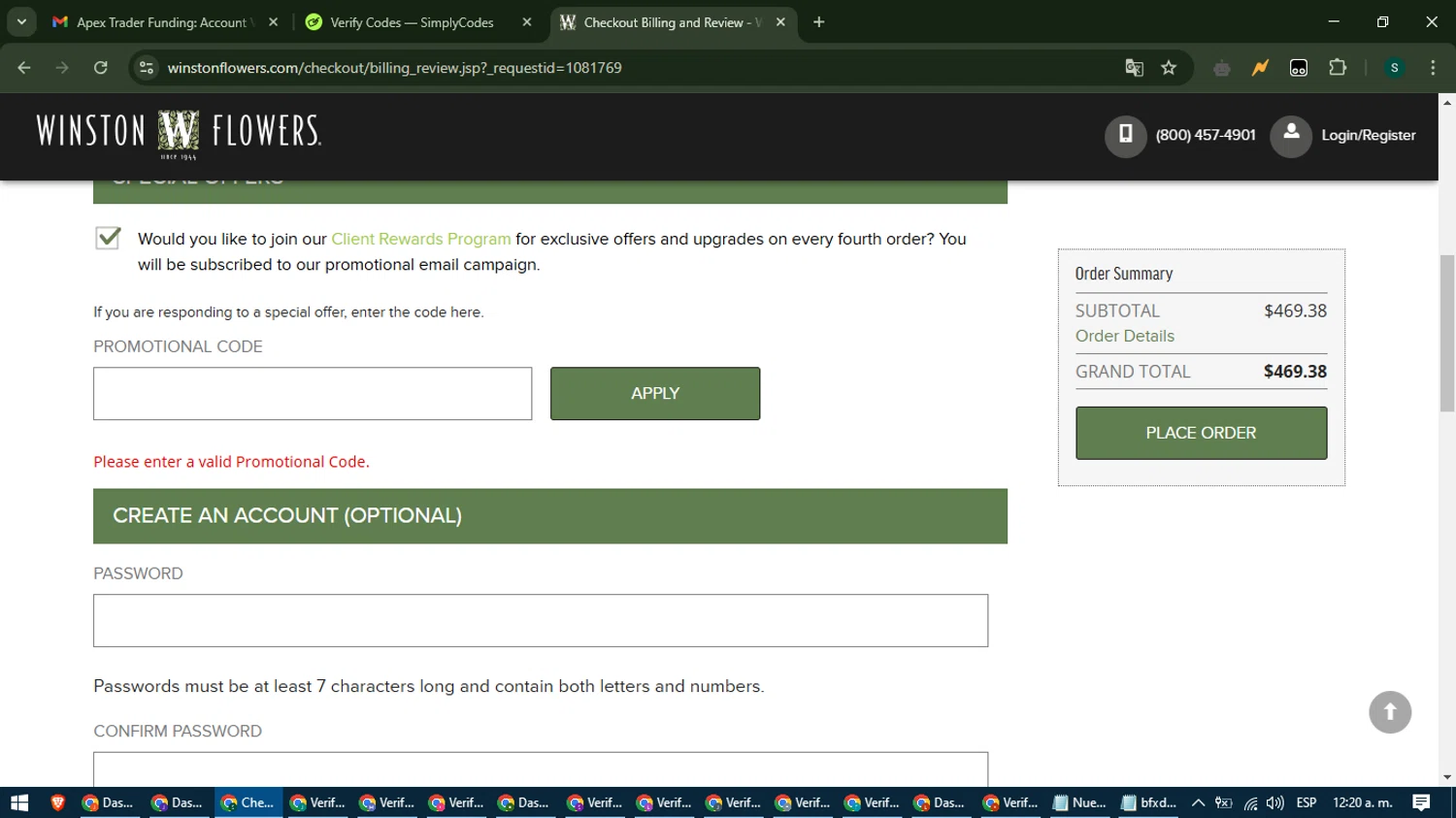Viewport: 1456px width, 818px height.
Task: Open Brave browser from the taskbar
Action: coord(58,802)
